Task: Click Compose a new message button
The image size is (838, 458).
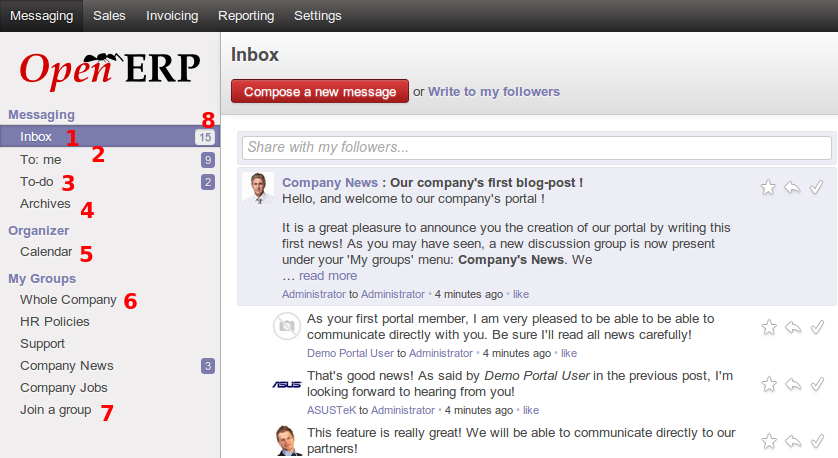Action: point(320,92)
